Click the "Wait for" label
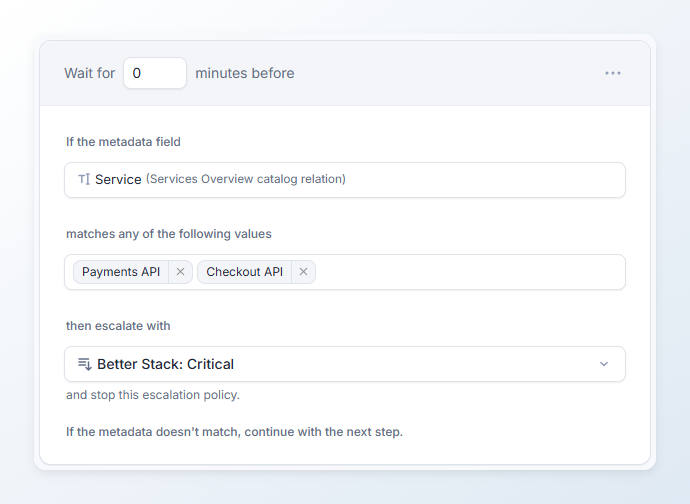690x504 pixels. pyautogui.click(x=90, y=73)
